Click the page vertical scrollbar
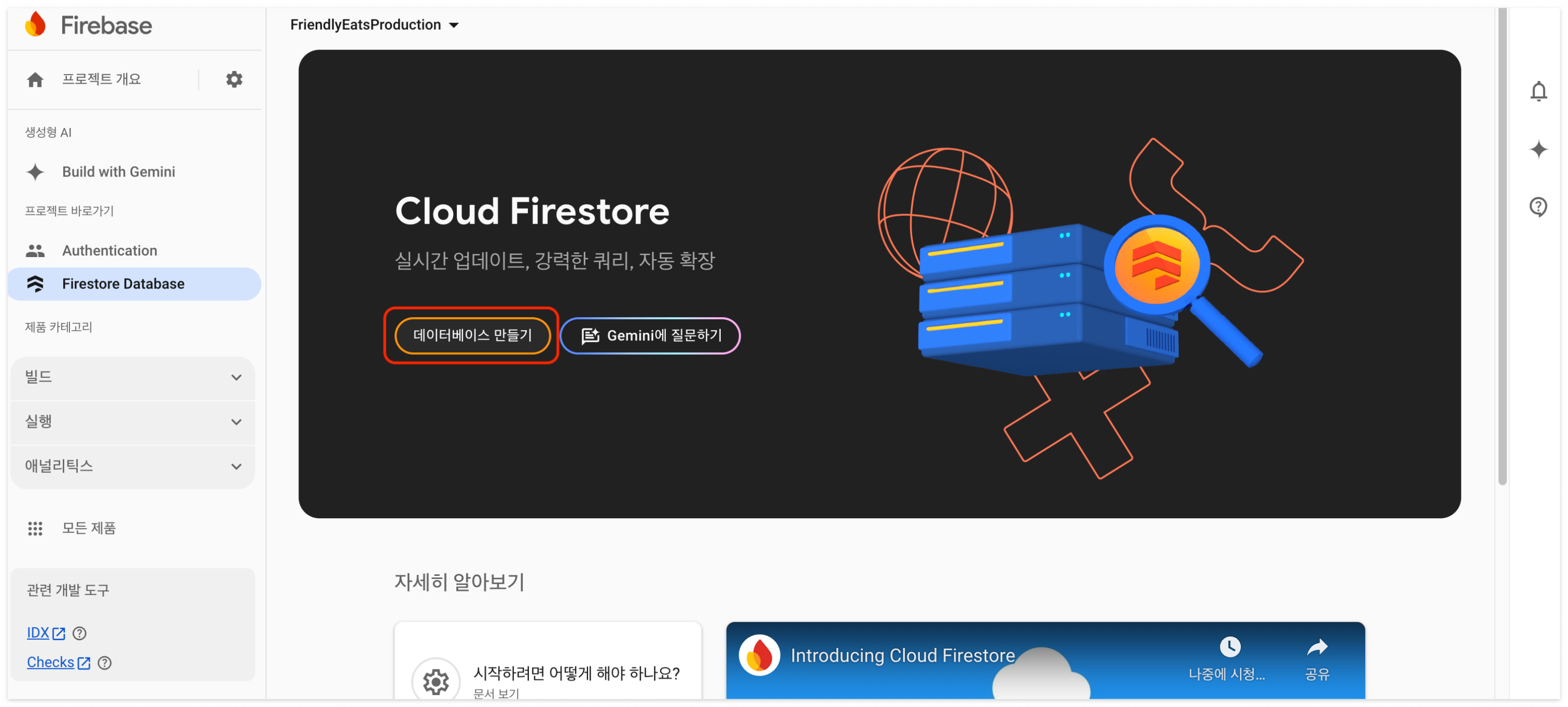This screenshot has width=1568, height=707. (x=1502, y=244)
